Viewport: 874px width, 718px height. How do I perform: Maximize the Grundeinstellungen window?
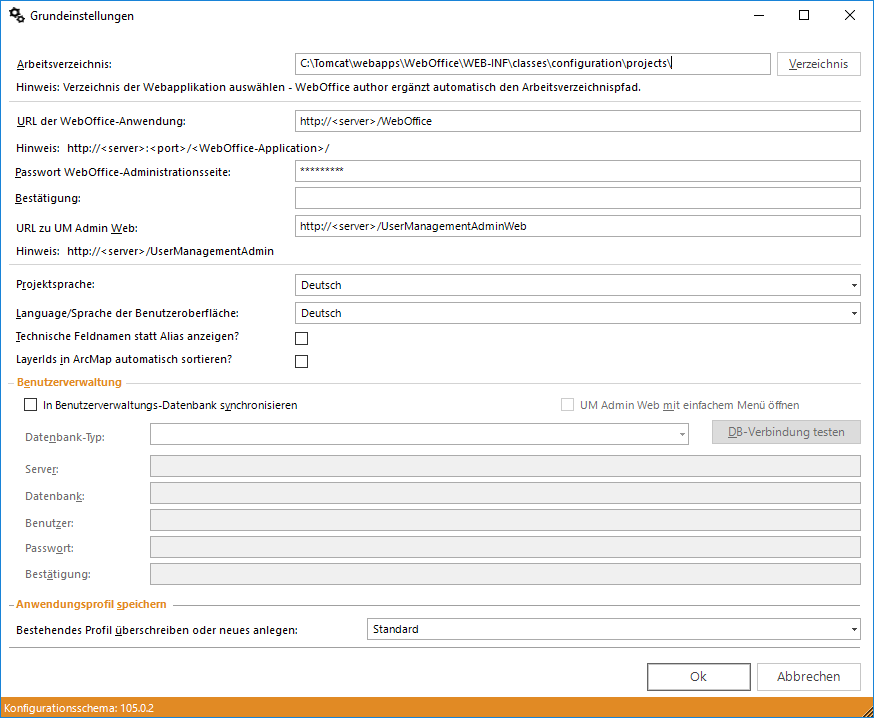click(x=804, y=16)
